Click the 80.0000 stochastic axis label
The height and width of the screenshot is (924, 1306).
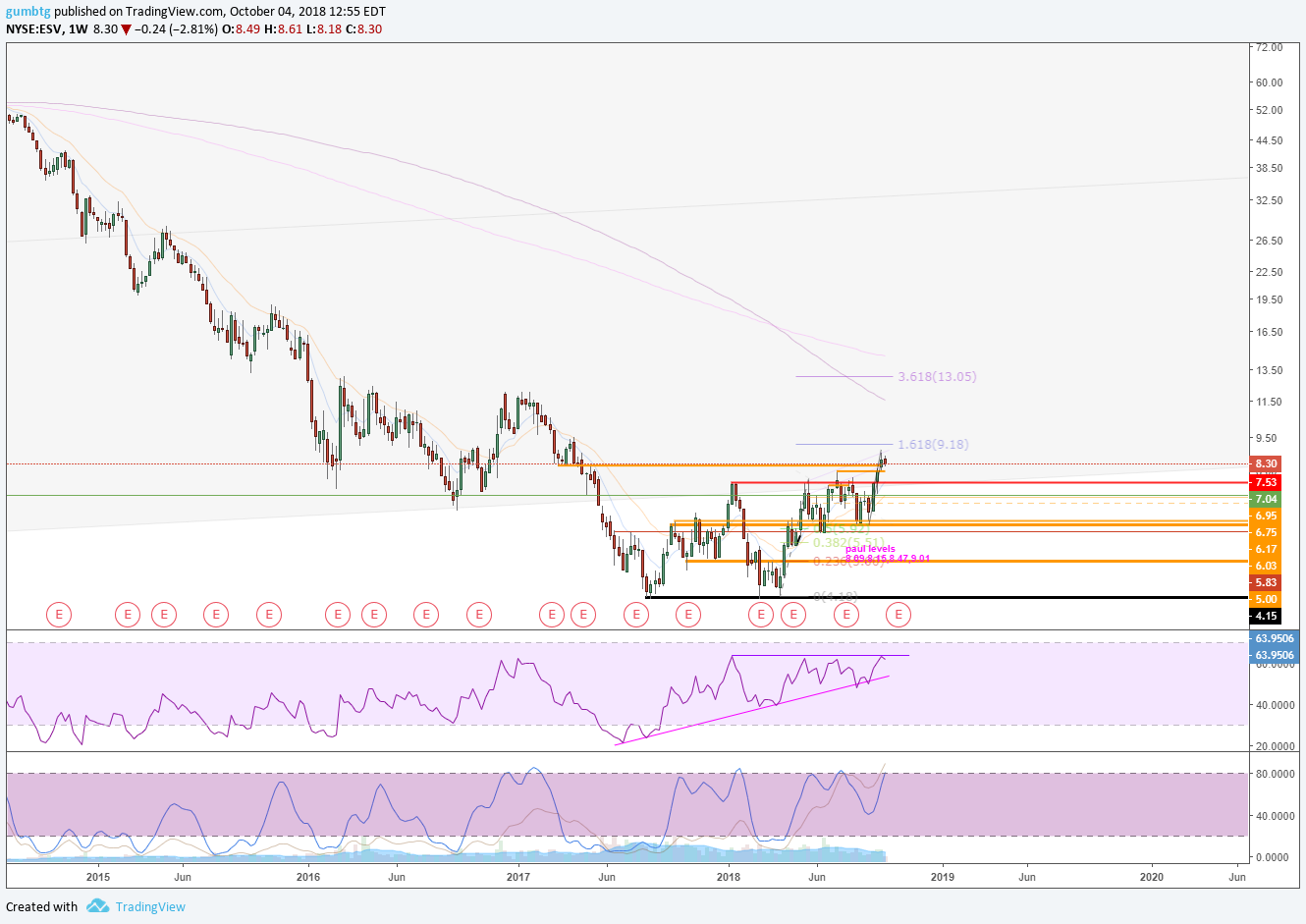coord(1275,774)
